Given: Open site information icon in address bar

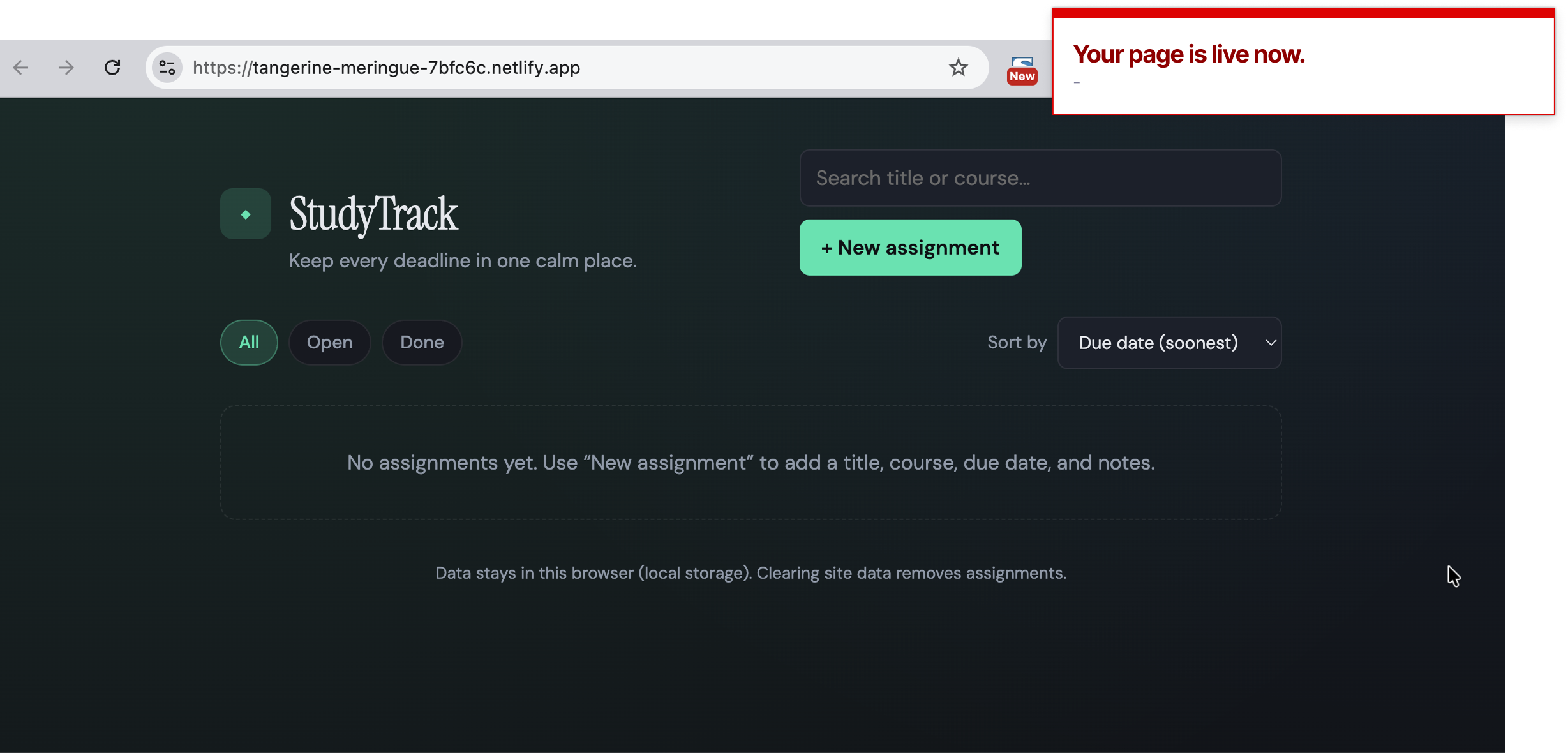Looking at the screenshot, I should click(x=167, y=68).
